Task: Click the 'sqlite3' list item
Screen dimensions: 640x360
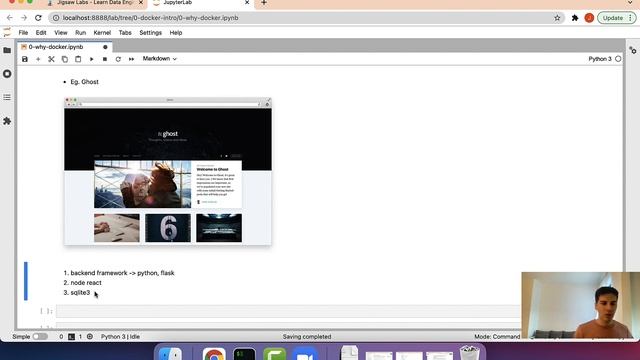Action: point(80,292)
